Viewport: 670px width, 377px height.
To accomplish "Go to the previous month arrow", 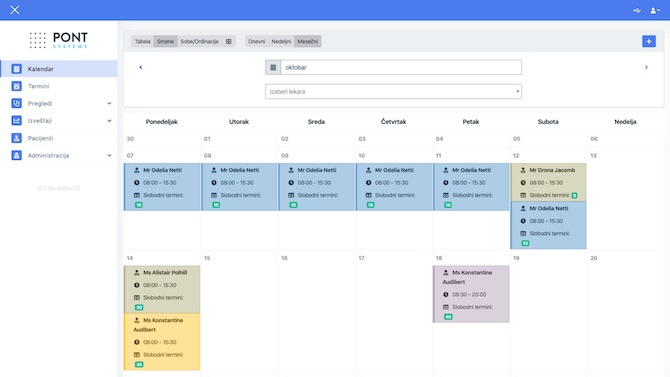I will click(x=141, y=67).
